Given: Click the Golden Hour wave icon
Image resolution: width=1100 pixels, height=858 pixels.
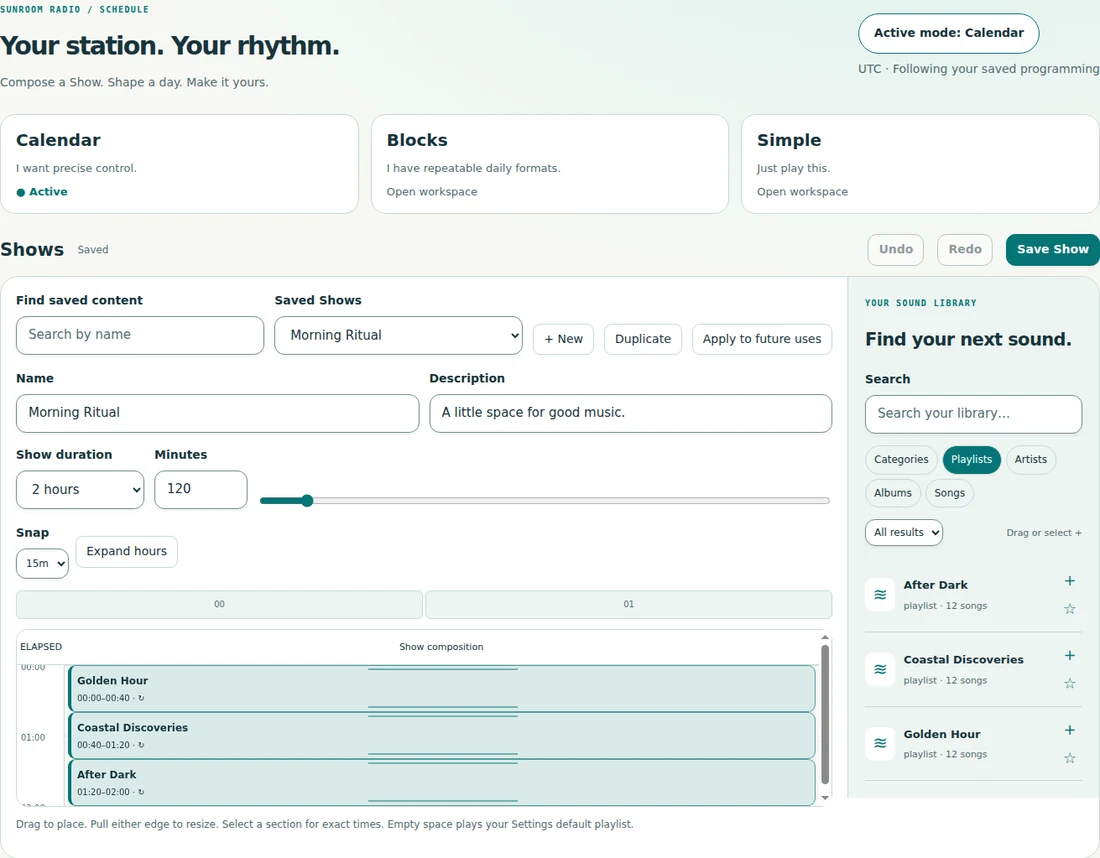Looking at the screenshot, I should point(880,744).
